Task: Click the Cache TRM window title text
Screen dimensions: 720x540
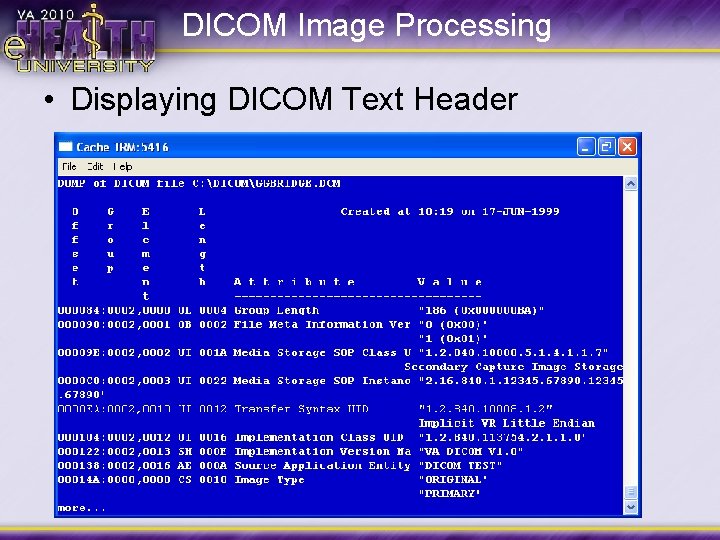Action: pos(122,147)
